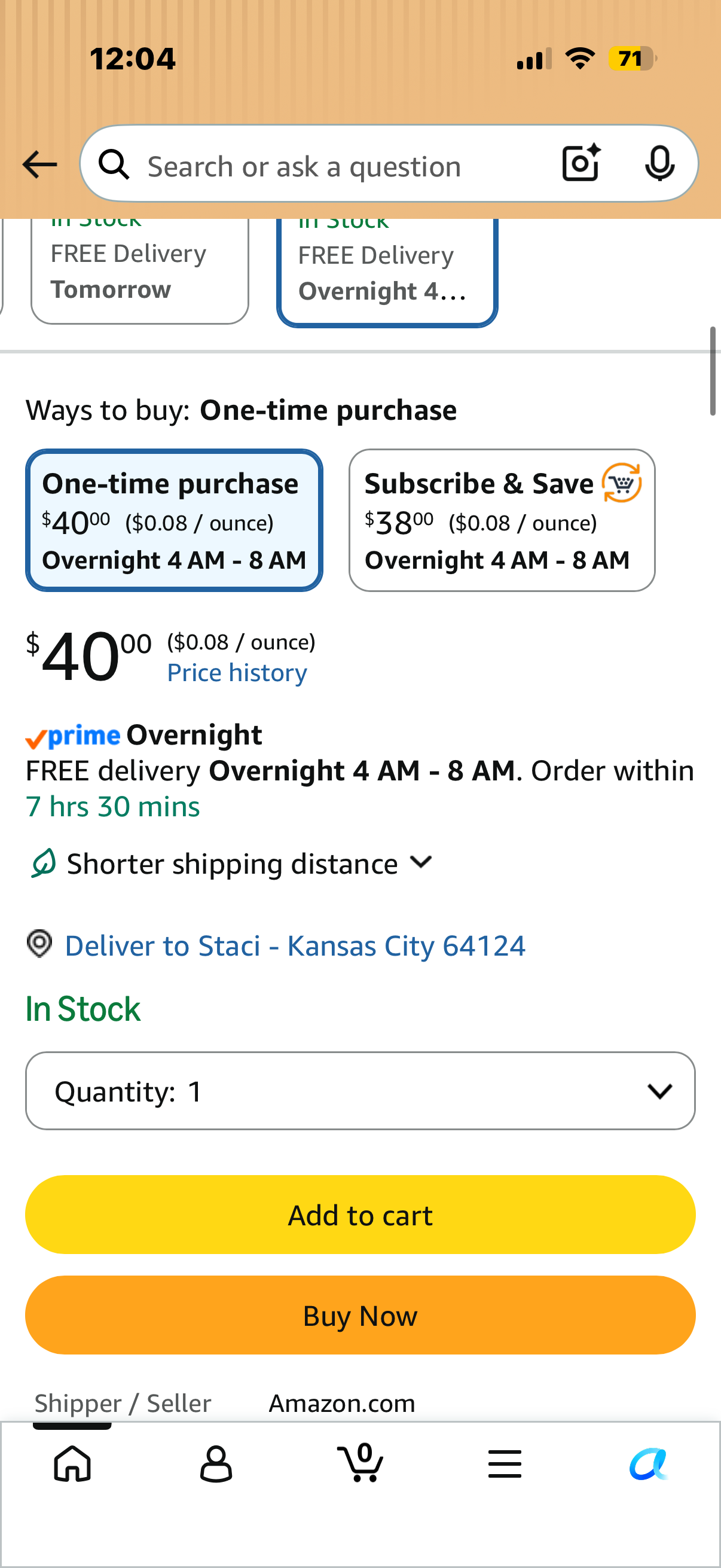Open the Home tab icon
The width and height of the screenshot is (721, 1568).
[x=72, y=1463]
